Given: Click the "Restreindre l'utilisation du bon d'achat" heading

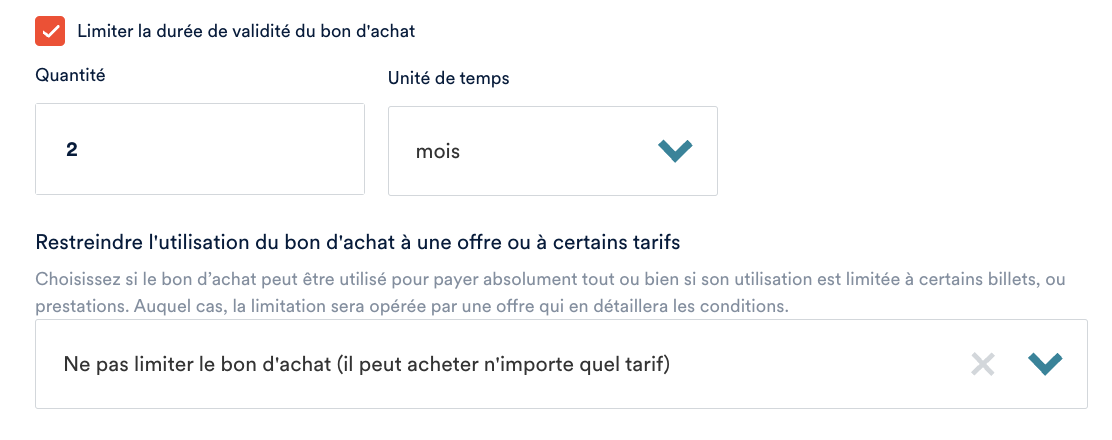Looking at the screenshot, I should 359,242.
